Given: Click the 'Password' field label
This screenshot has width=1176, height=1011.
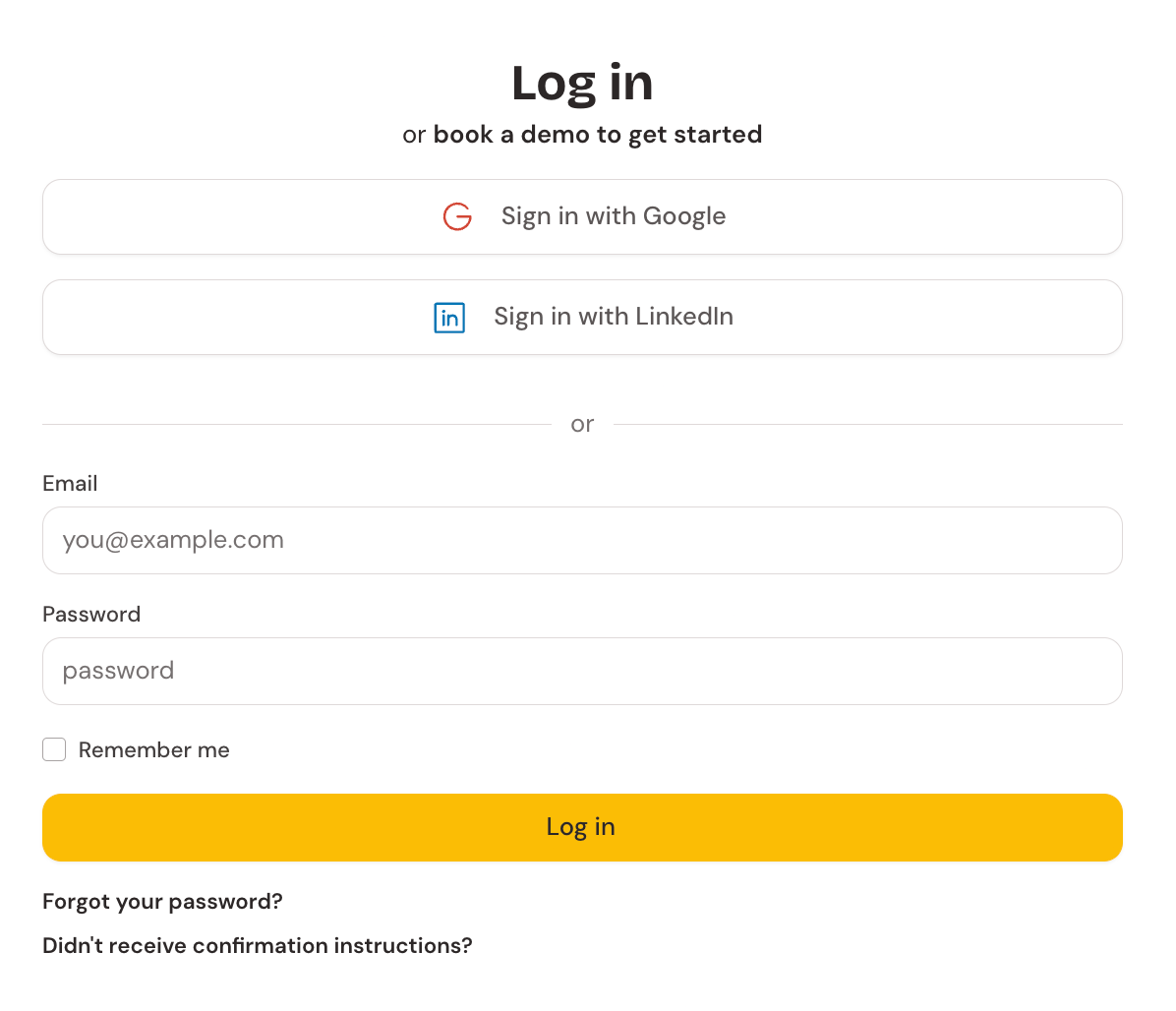Looking at the screenshot, I should [91, 615].
